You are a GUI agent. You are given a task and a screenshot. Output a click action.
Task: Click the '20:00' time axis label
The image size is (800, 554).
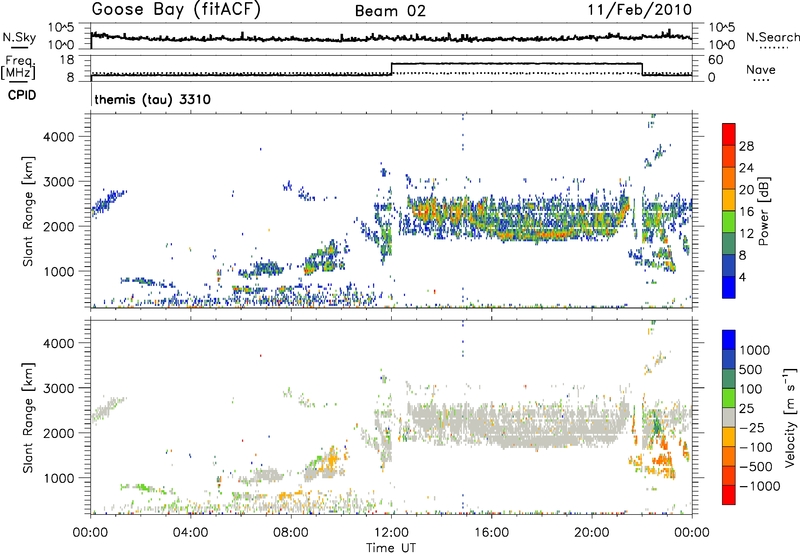591,533
